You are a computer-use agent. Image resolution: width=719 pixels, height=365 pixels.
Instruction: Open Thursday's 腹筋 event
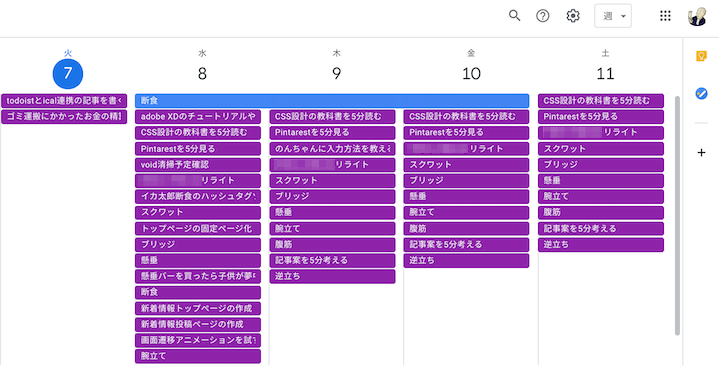tap(332, 244)
